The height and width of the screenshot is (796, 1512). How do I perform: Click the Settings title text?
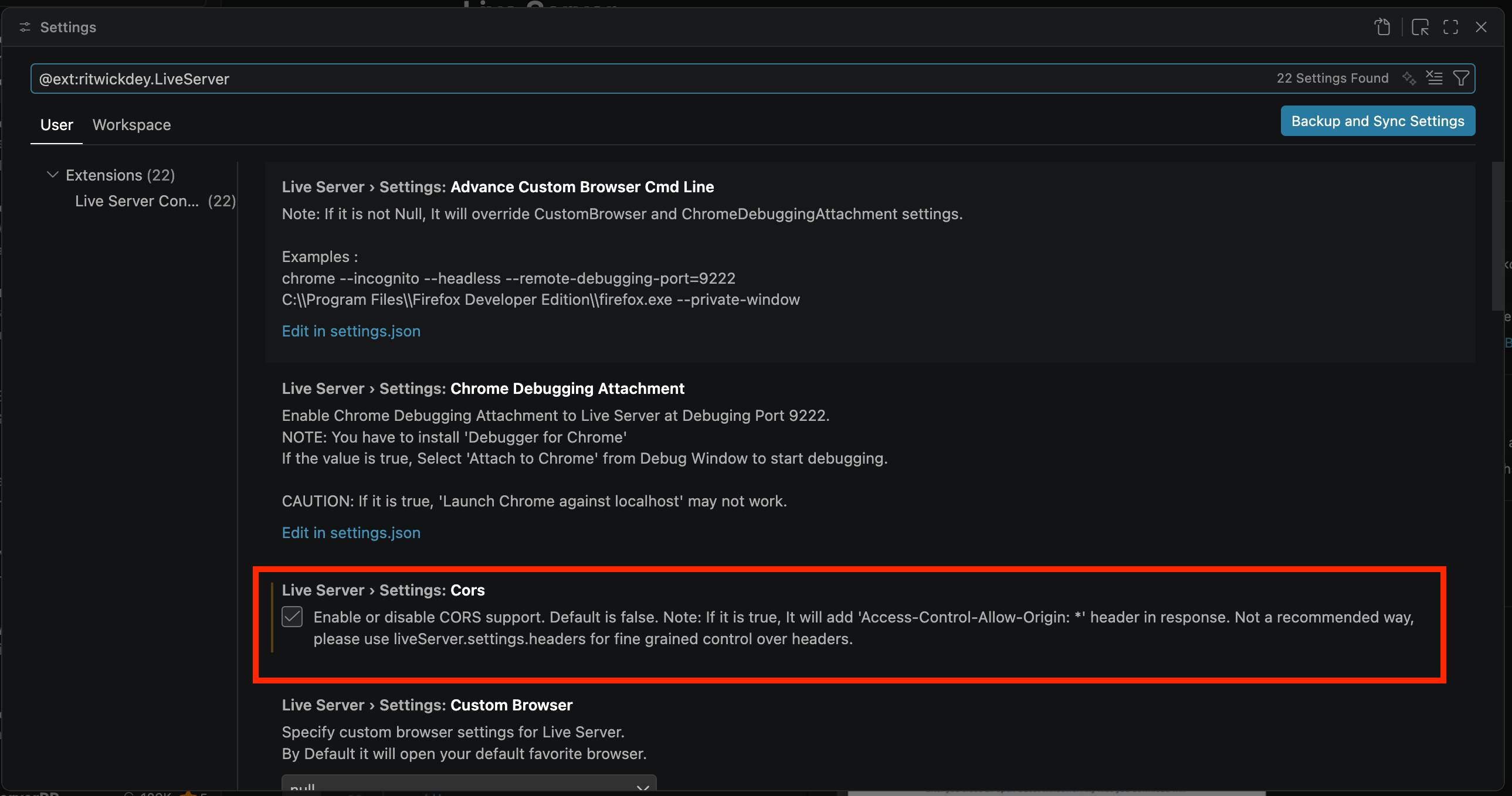pos(68,27)
